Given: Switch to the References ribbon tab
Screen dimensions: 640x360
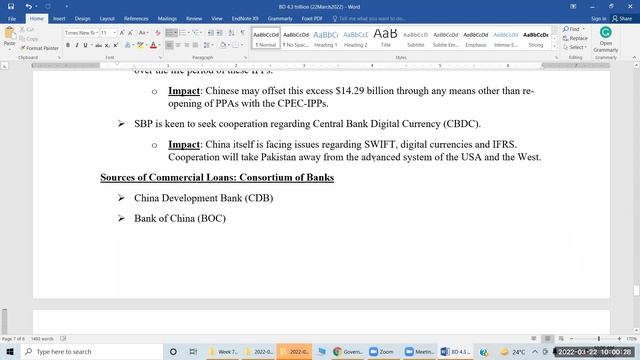Looking at the screenshot, I should click(x=136, y=19).
